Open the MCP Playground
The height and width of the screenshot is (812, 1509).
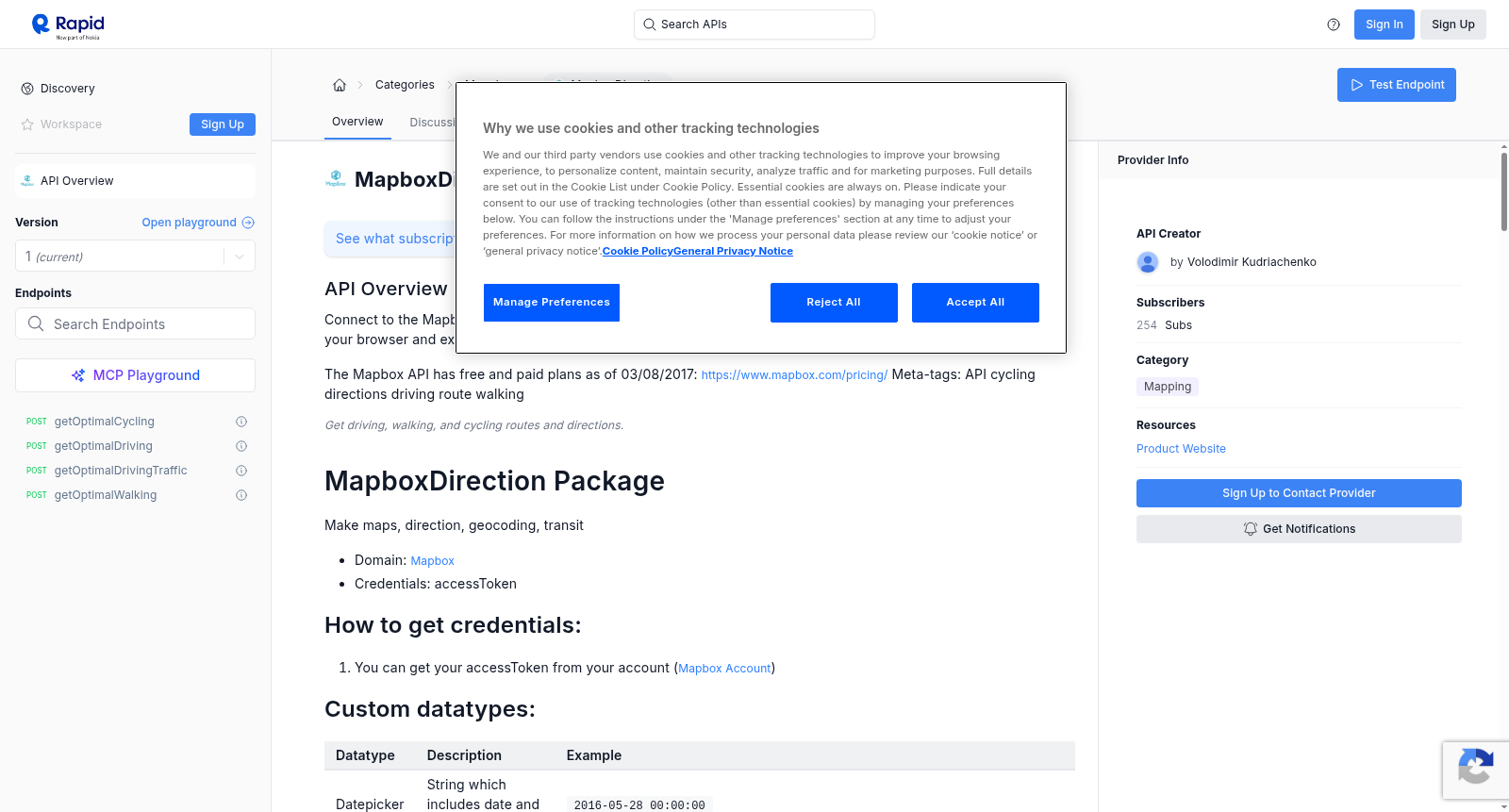[x=135, y=375]
